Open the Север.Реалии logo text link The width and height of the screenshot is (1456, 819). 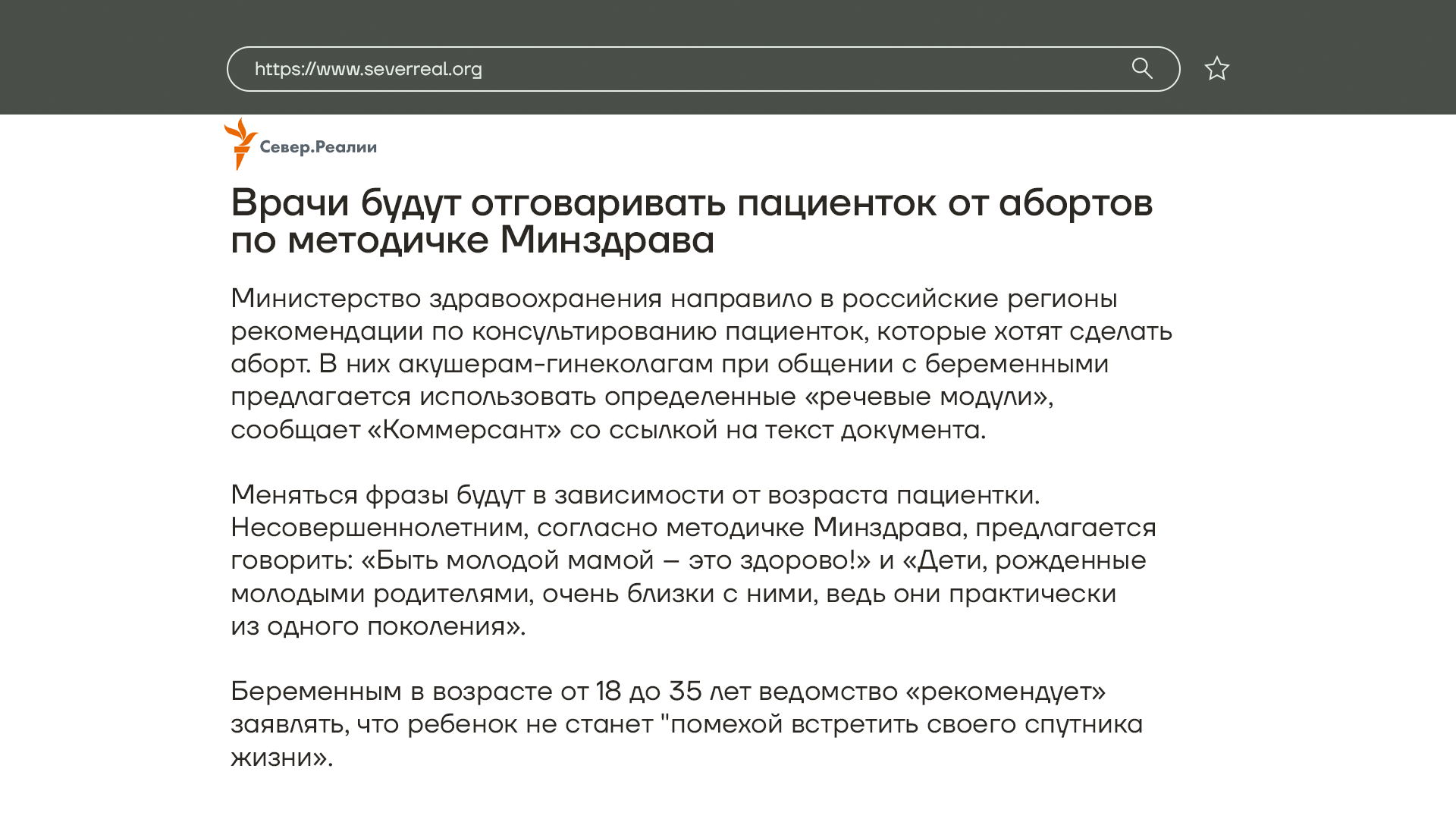(318, 147)
